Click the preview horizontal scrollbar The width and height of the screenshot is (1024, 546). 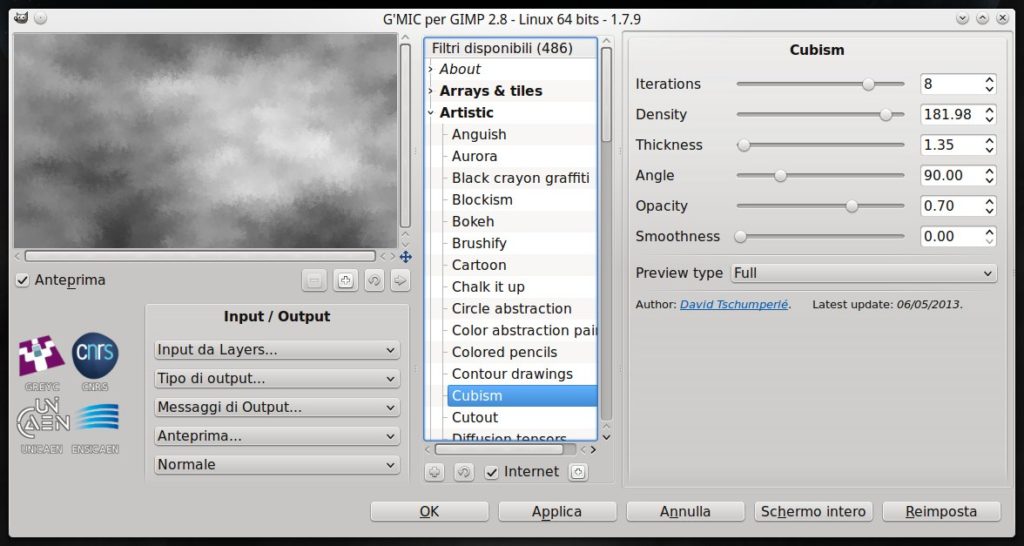tap(200, 257)
